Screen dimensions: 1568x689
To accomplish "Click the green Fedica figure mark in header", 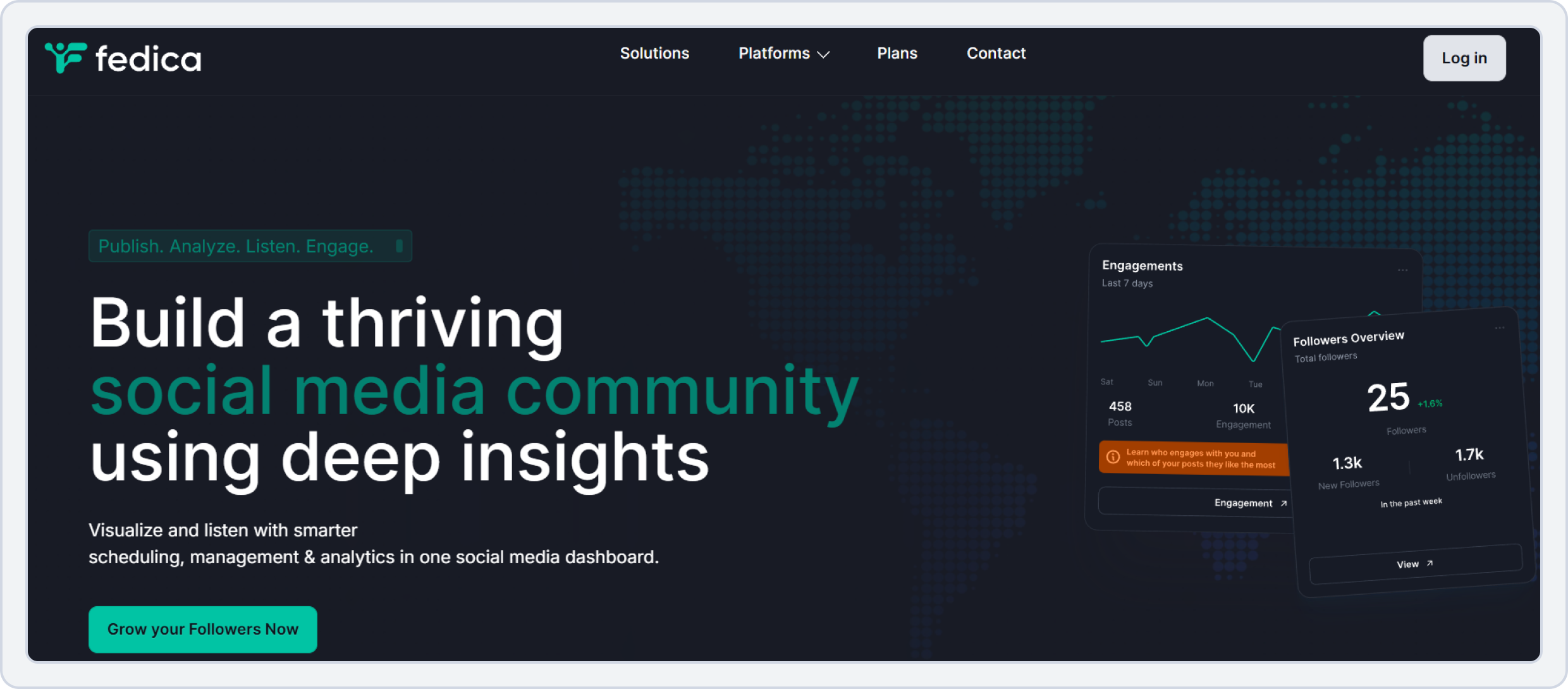I will [65, 58].
